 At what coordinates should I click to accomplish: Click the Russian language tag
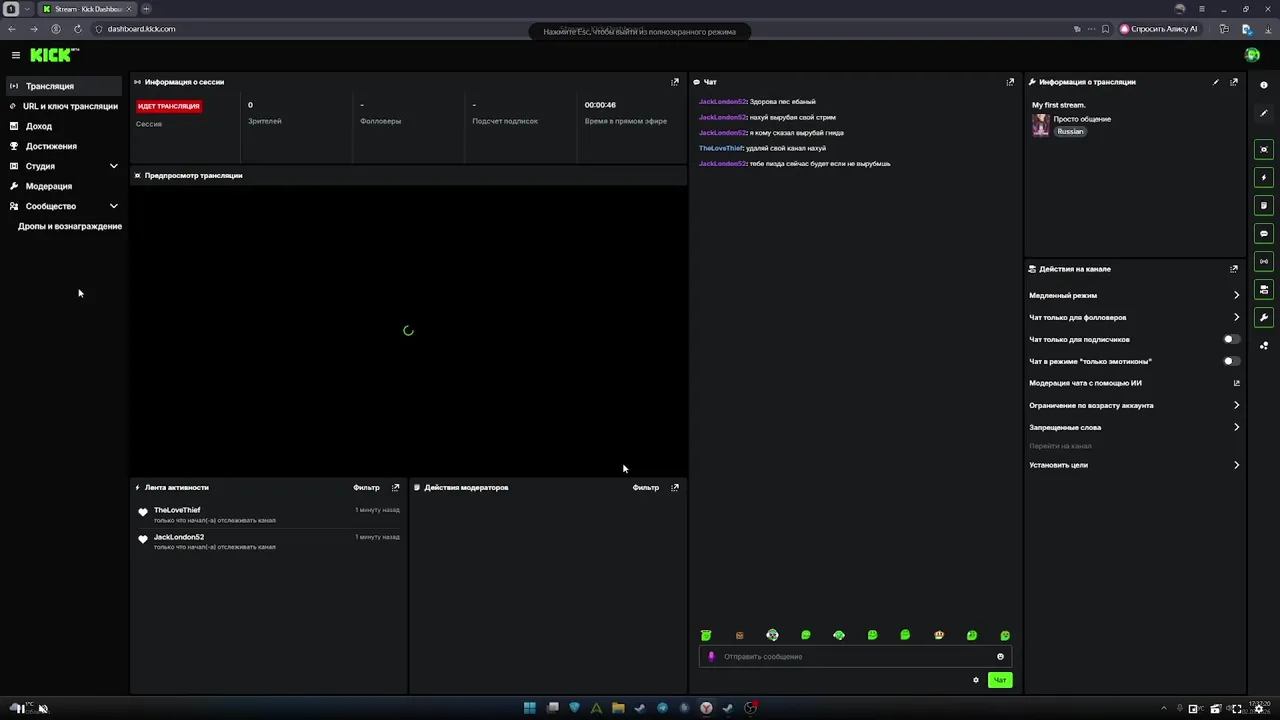(1070, 131)
